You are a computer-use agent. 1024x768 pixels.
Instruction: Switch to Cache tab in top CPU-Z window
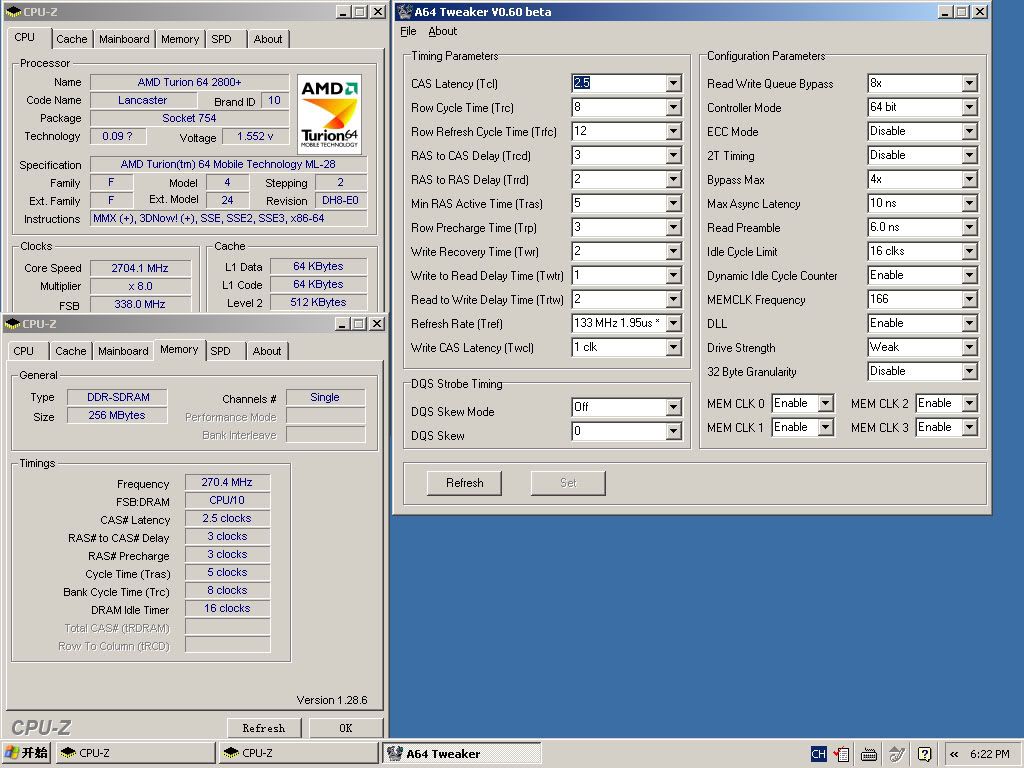click(x=71, y=39)
